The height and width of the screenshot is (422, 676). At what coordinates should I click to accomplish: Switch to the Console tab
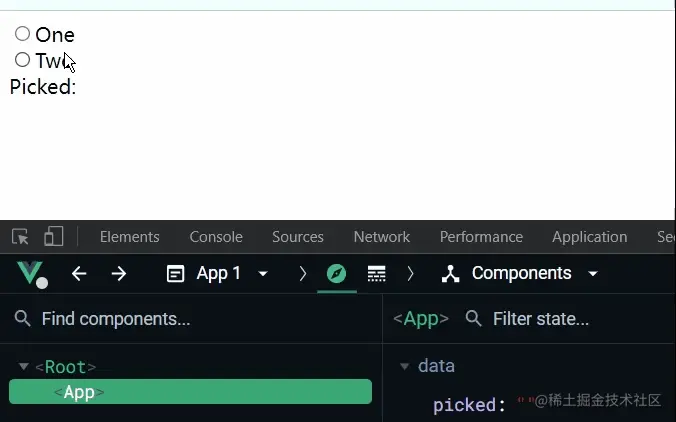[216, 237]
